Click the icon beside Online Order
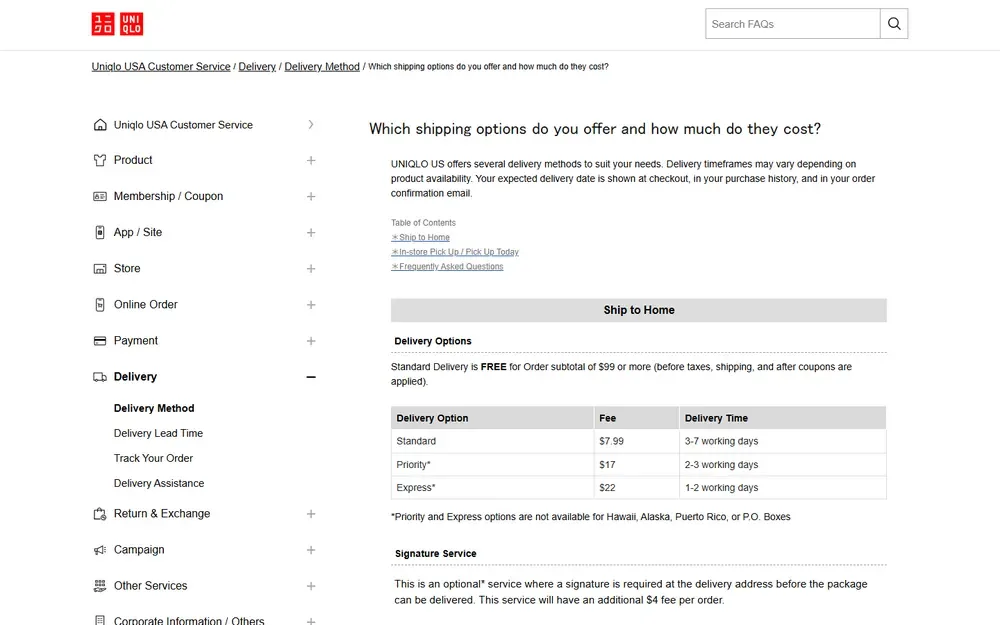 100,305
